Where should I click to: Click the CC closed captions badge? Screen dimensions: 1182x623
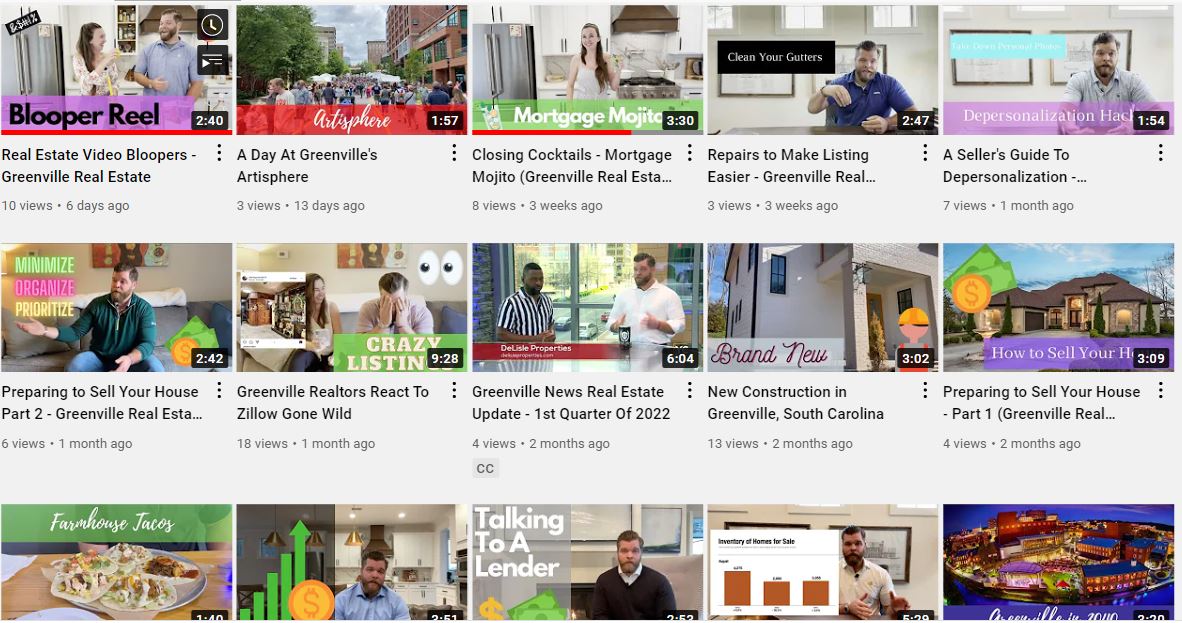485,468
